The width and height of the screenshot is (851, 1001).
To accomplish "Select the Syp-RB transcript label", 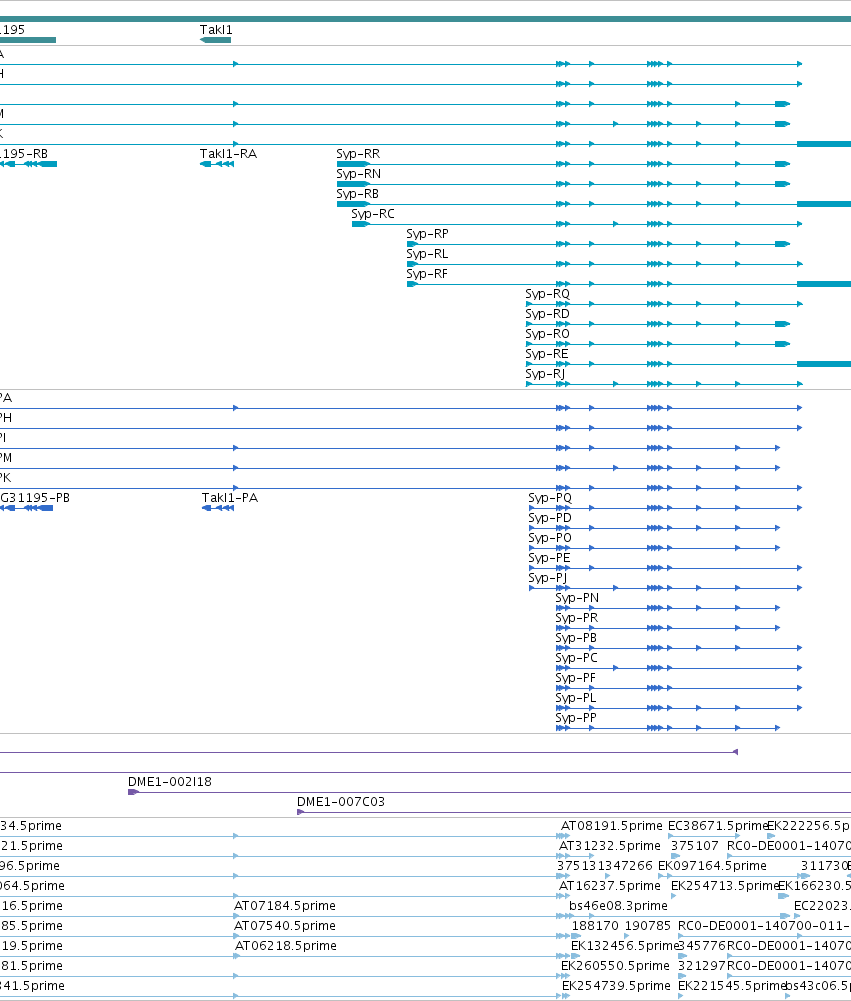I will 358,193.
